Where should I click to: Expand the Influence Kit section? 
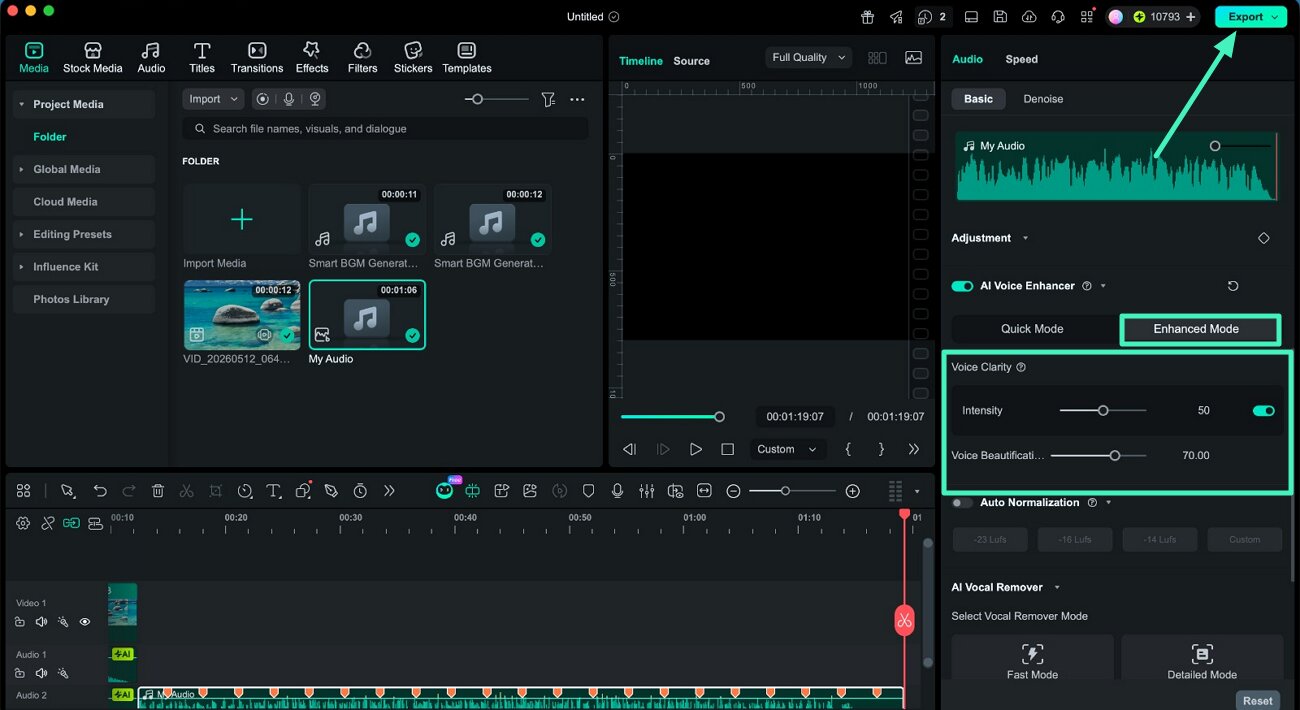(x=21, y=267)
